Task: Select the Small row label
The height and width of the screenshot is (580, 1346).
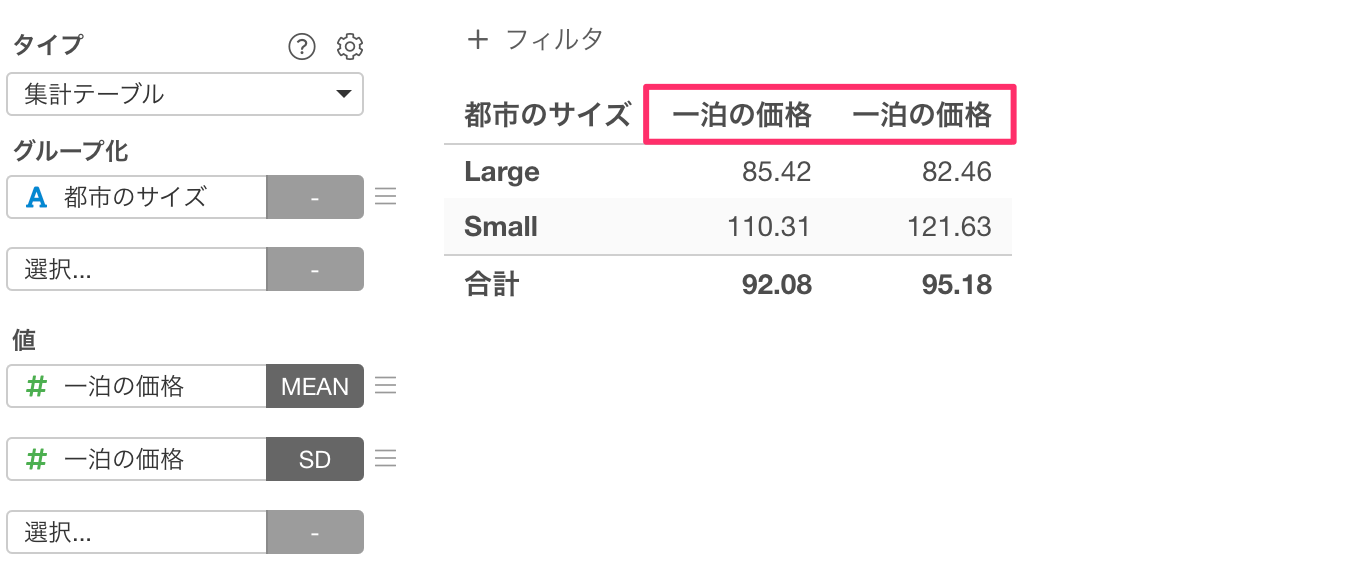Action: (501, 227)
